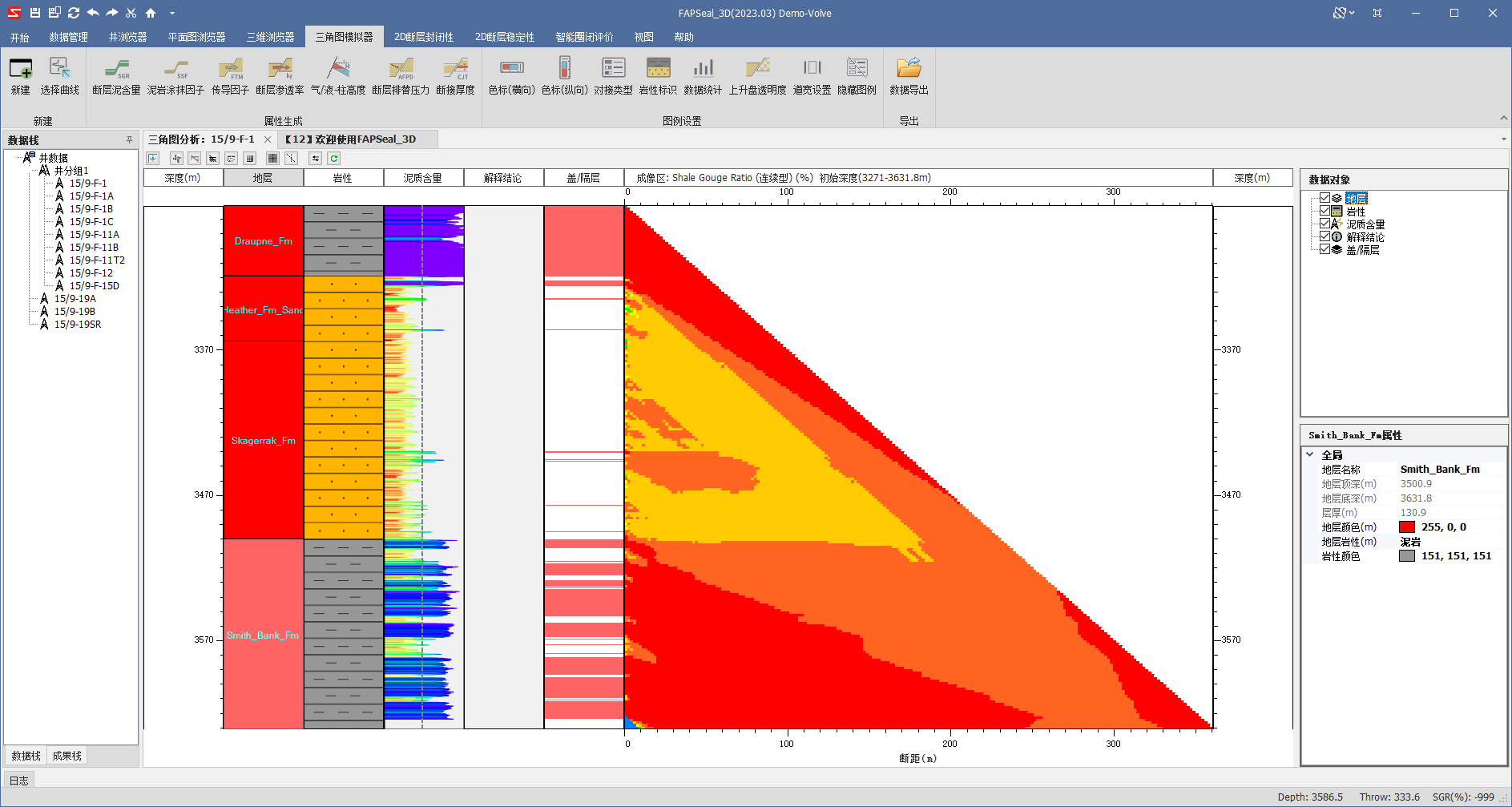Collapse the ribbon with the chevron
1512x807 pixels.
1503,119
